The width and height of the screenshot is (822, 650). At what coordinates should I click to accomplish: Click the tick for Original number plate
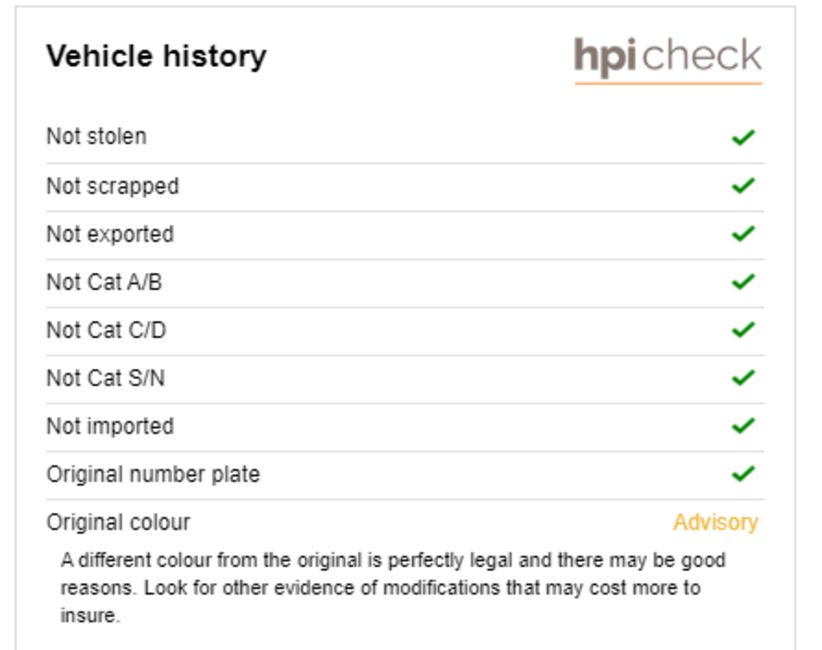pos(743,474)
